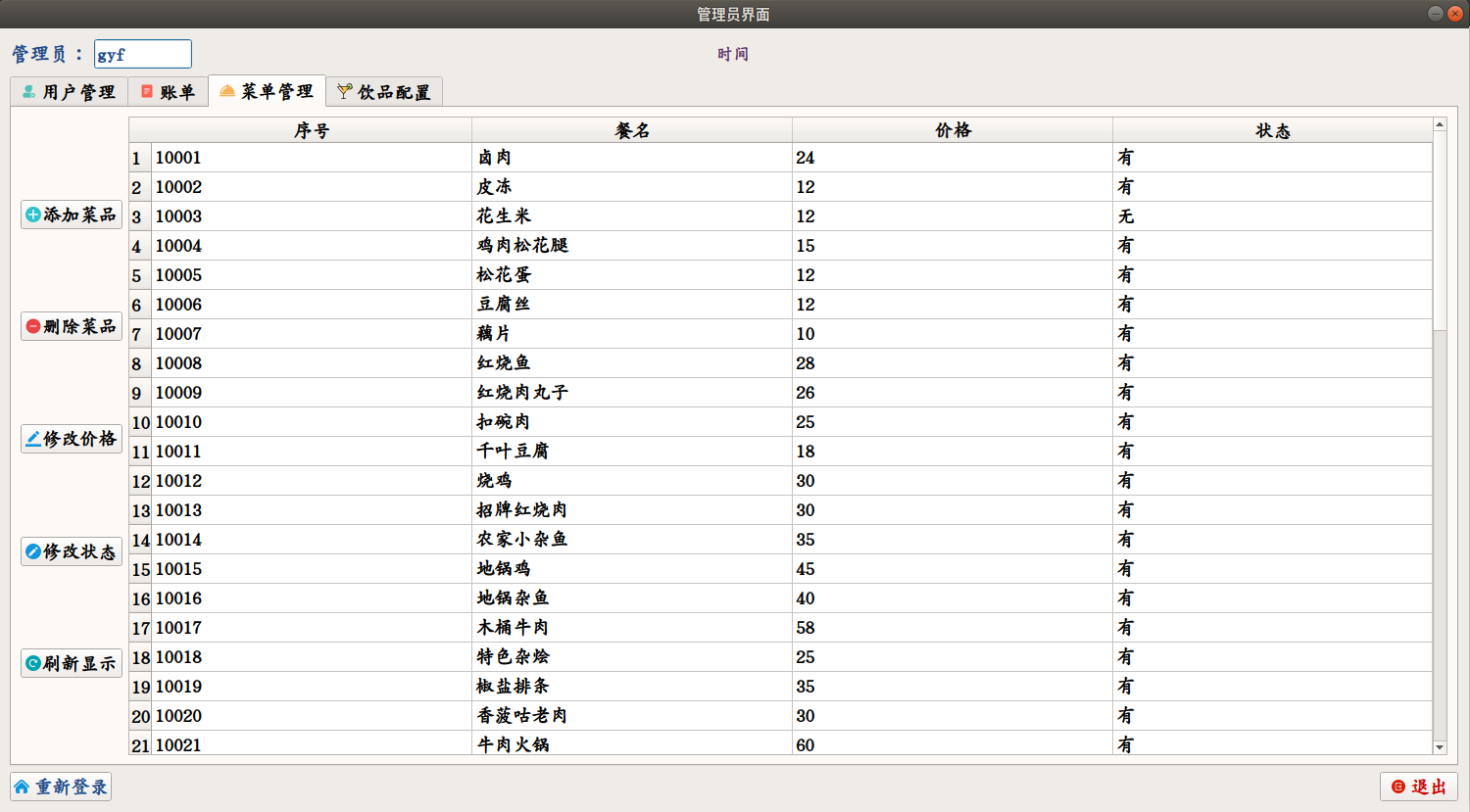
Task: Click the 价格 column header
Action: click(x=953, y=130)
